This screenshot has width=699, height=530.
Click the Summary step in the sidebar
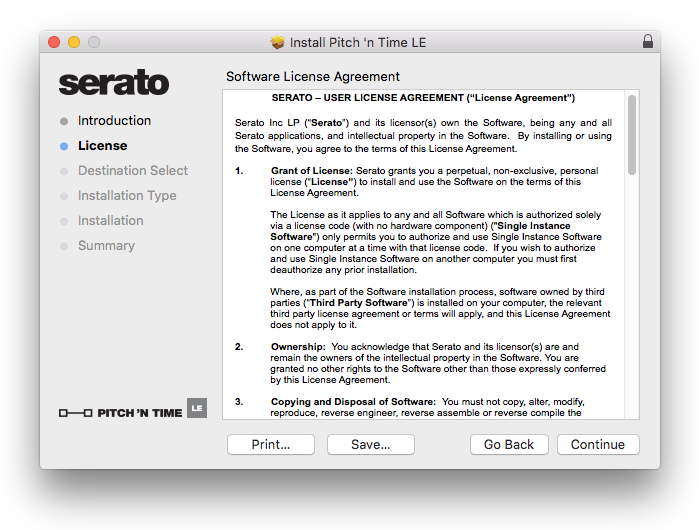[106, 246]
